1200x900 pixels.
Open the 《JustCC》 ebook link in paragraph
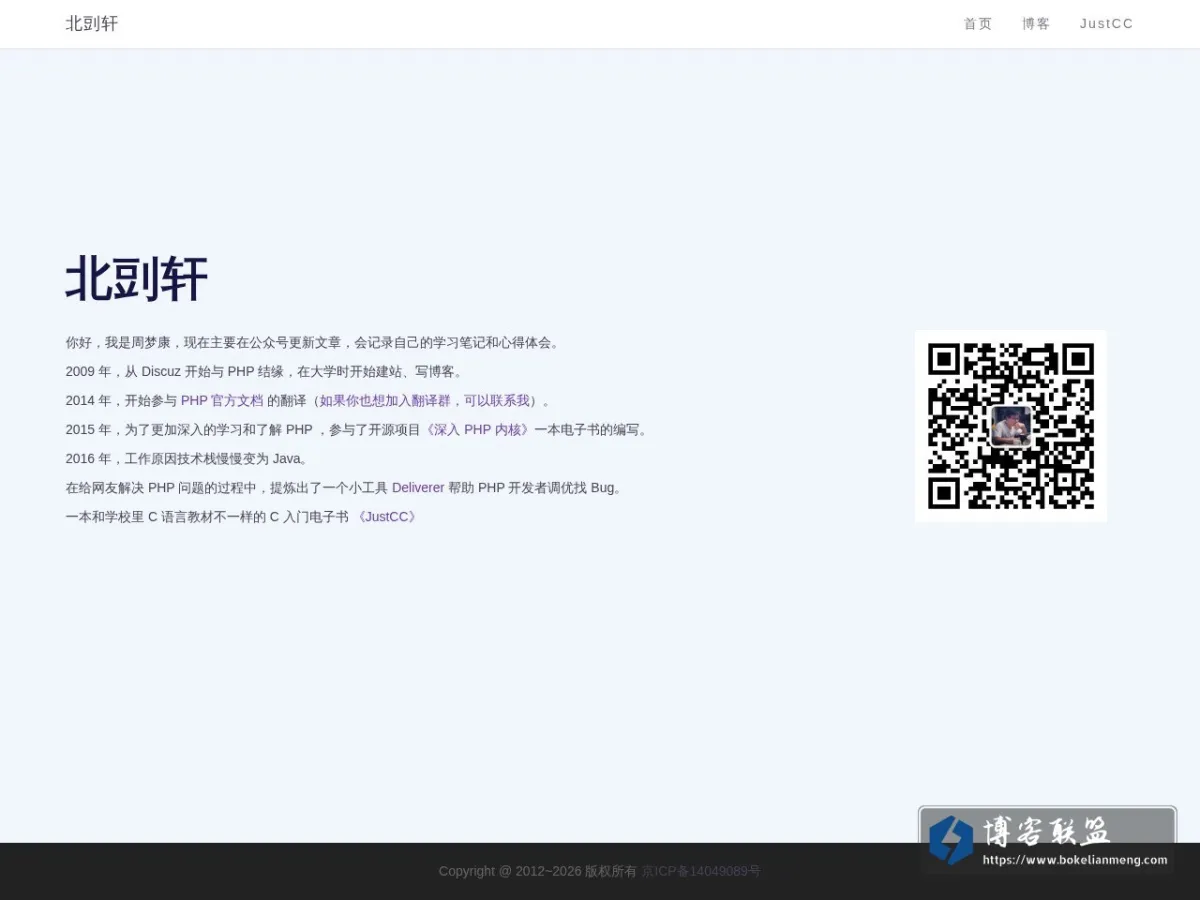387,517
